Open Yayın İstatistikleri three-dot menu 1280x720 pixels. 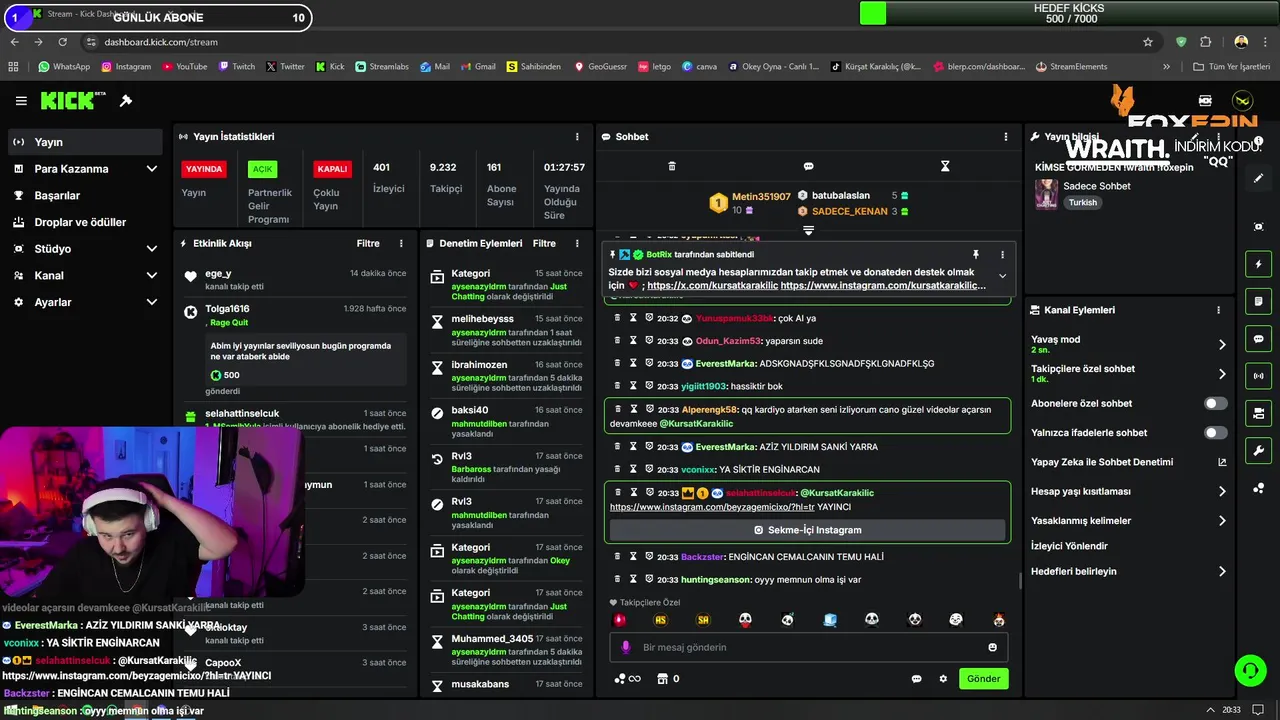coord(577,137)
